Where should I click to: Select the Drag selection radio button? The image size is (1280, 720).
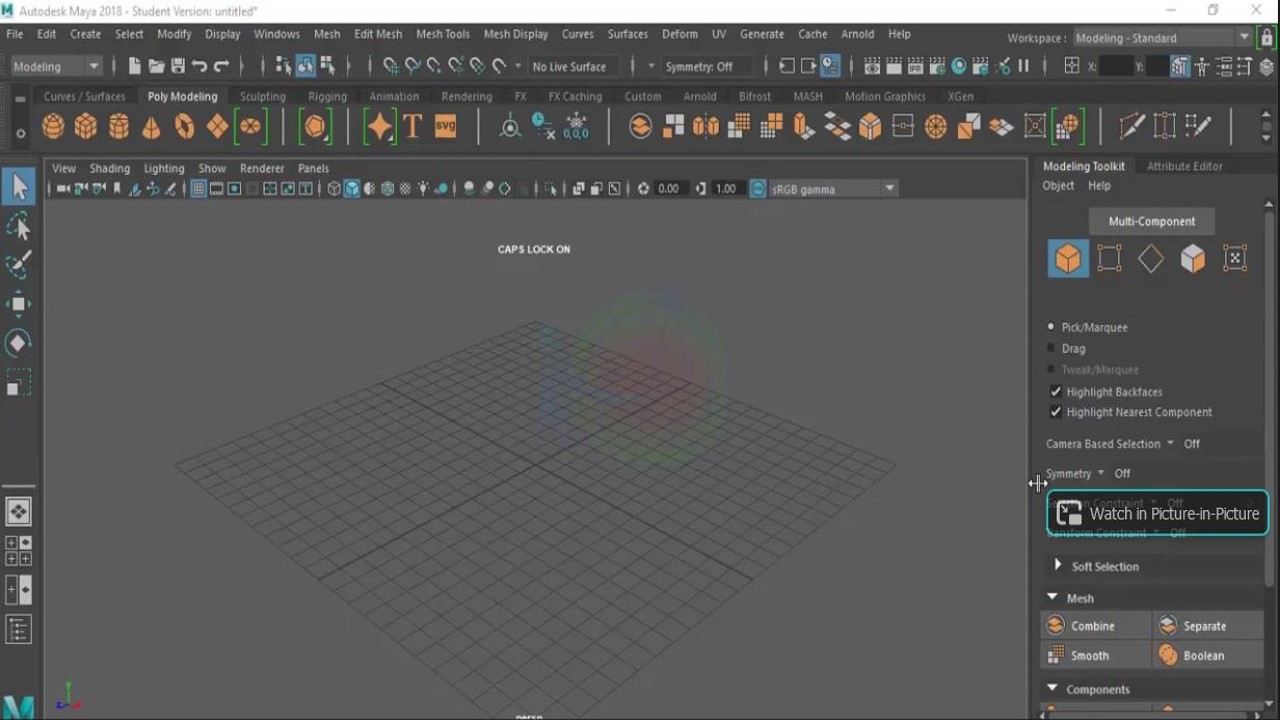click(1051, 348)
